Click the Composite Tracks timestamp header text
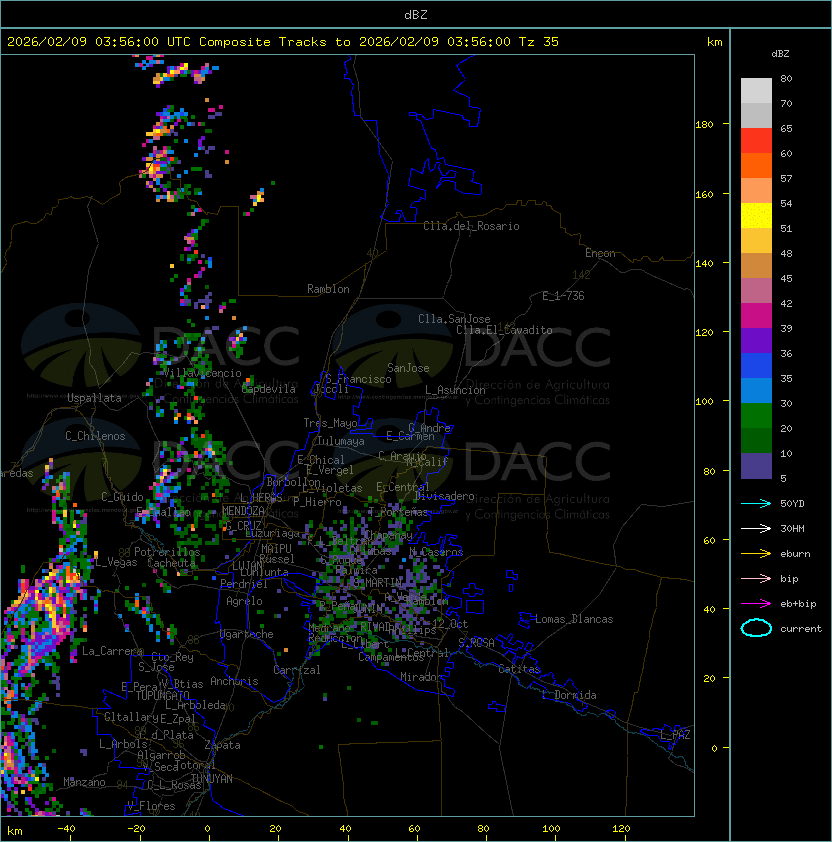 [283, 42]
